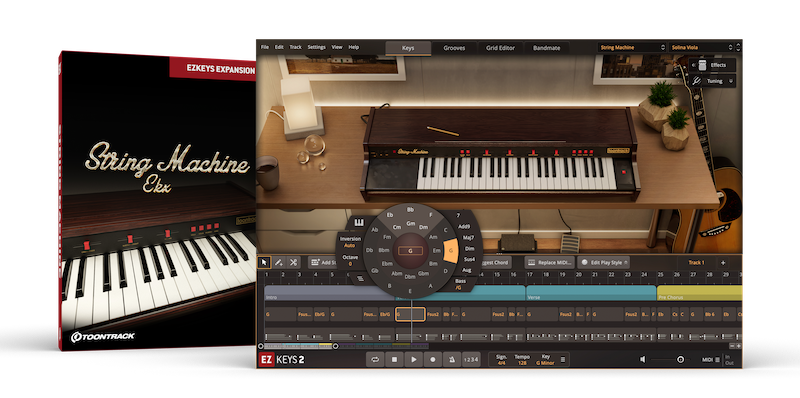Choose the 7 chord type

click(x=458, y=215)
